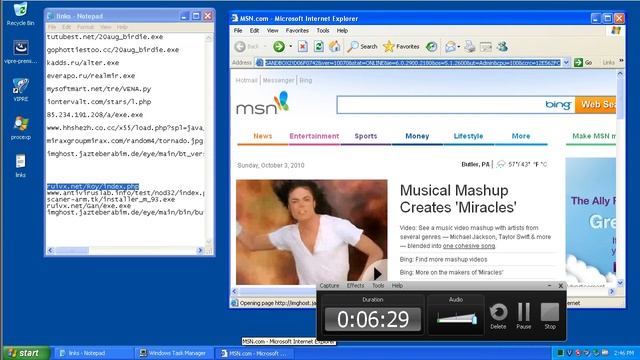Image resolution: width=640 pixels, height=360 pixels.
Task: Click the Edit page icon in IE toolbar
Action: 486,47
